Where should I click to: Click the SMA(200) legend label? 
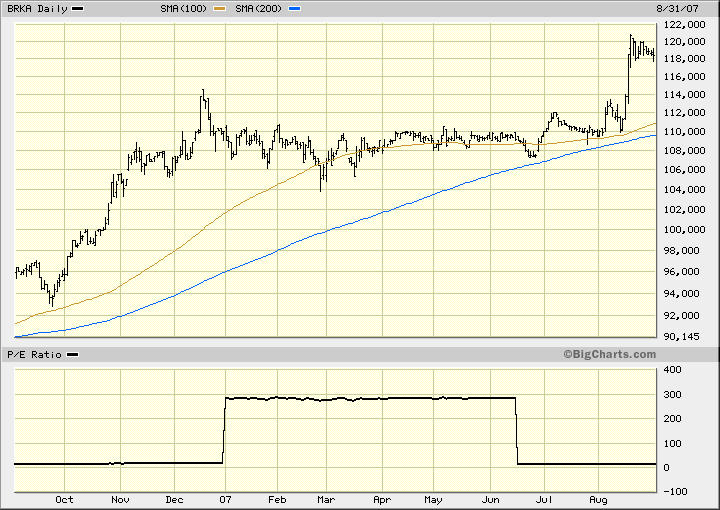pyautogui.click(x=259, y=9)
